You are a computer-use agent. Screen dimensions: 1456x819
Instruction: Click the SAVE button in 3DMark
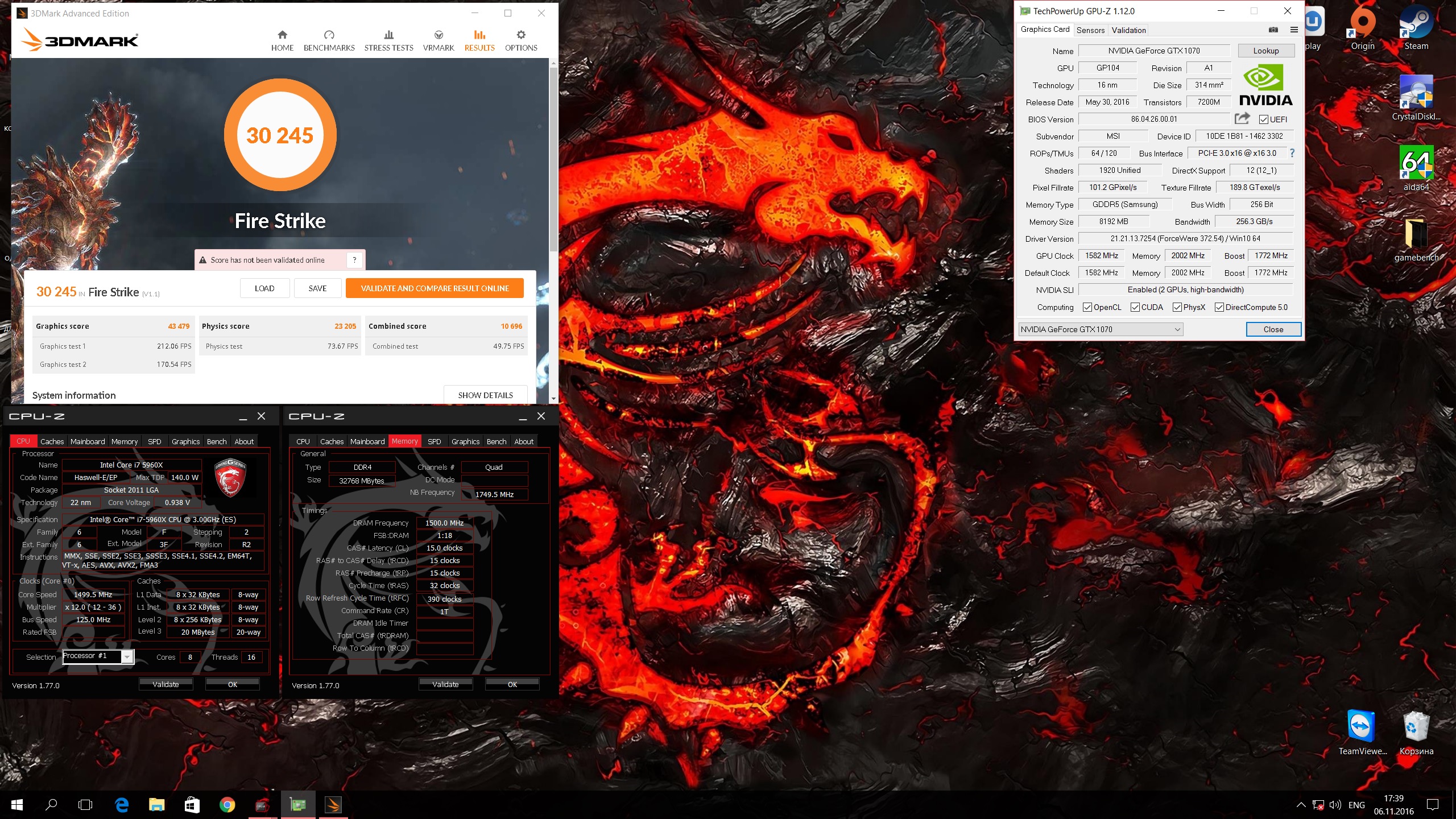317,288
